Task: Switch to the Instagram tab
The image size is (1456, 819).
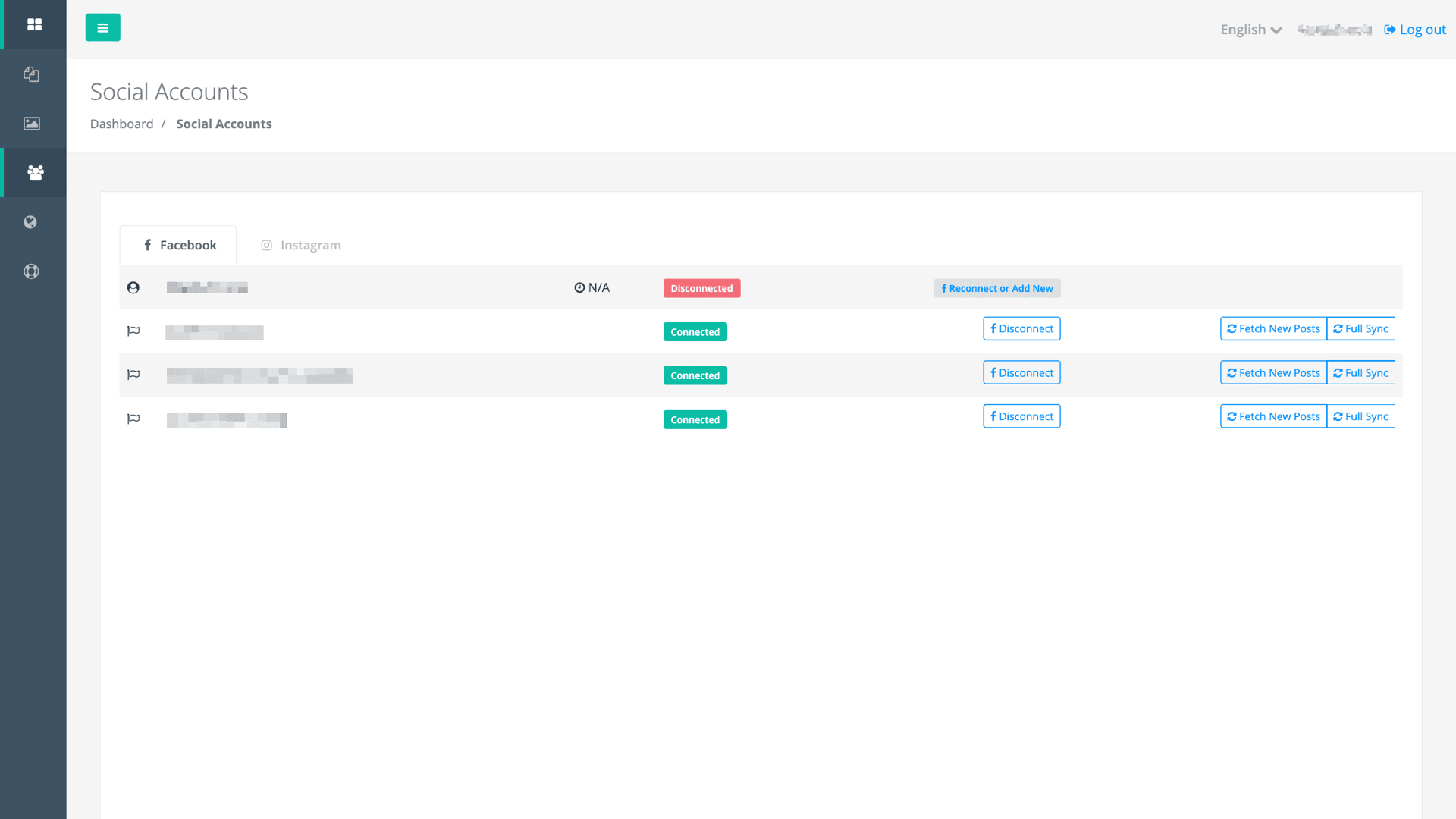Action: [x=301, y=246]
